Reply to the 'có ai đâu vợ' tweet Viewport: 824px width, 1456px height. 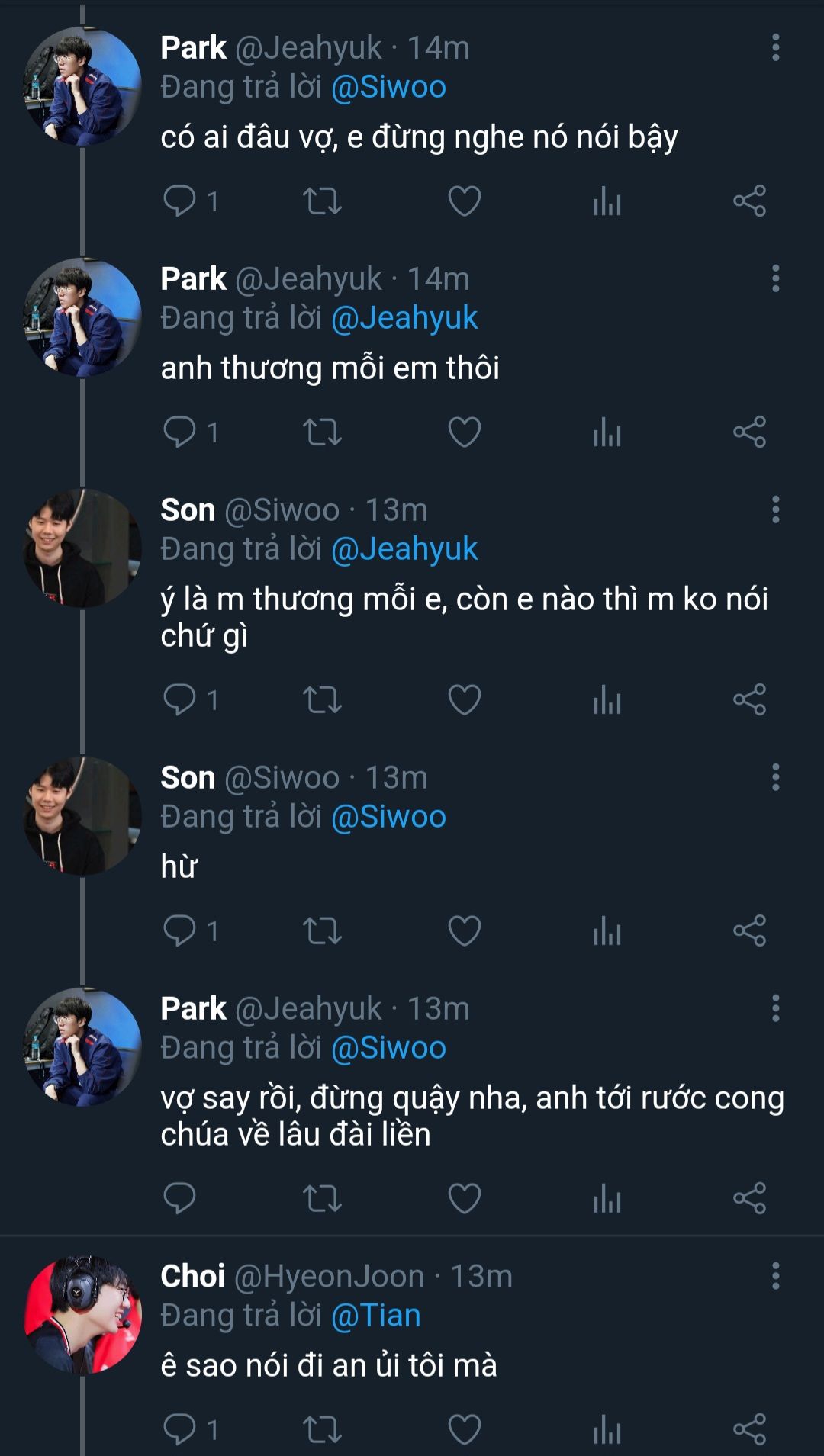click(x=180, y=201)
